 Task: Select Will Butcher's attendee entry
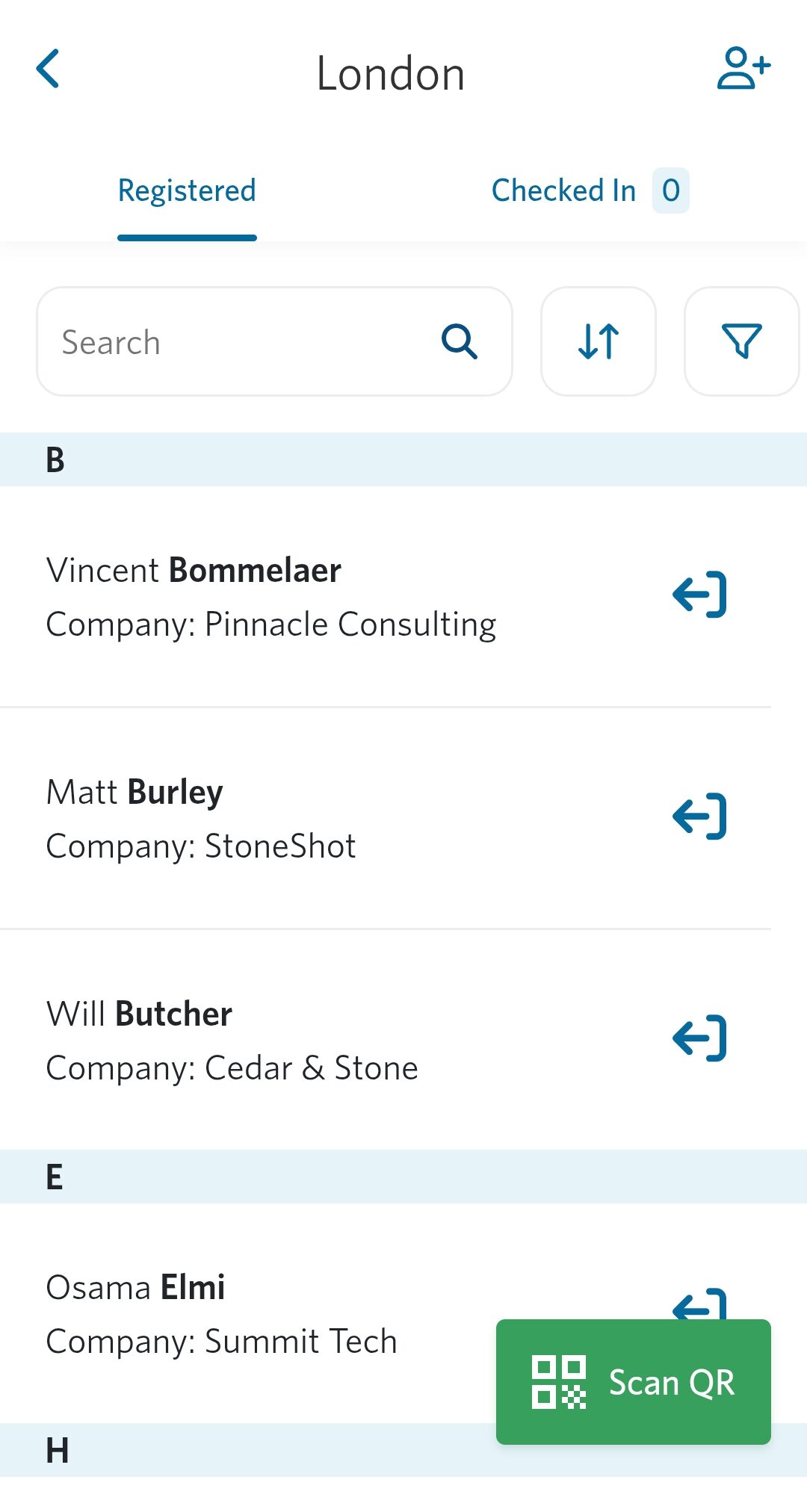click(x=232, y=1041)
